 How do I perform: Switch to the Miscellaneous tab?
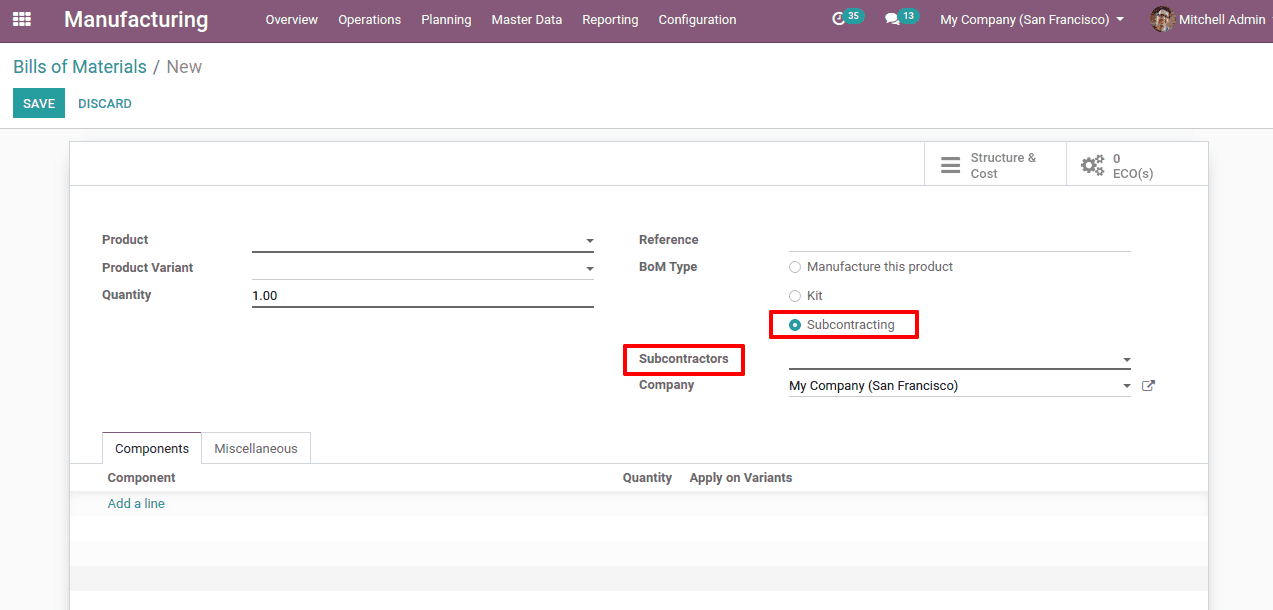256,448
